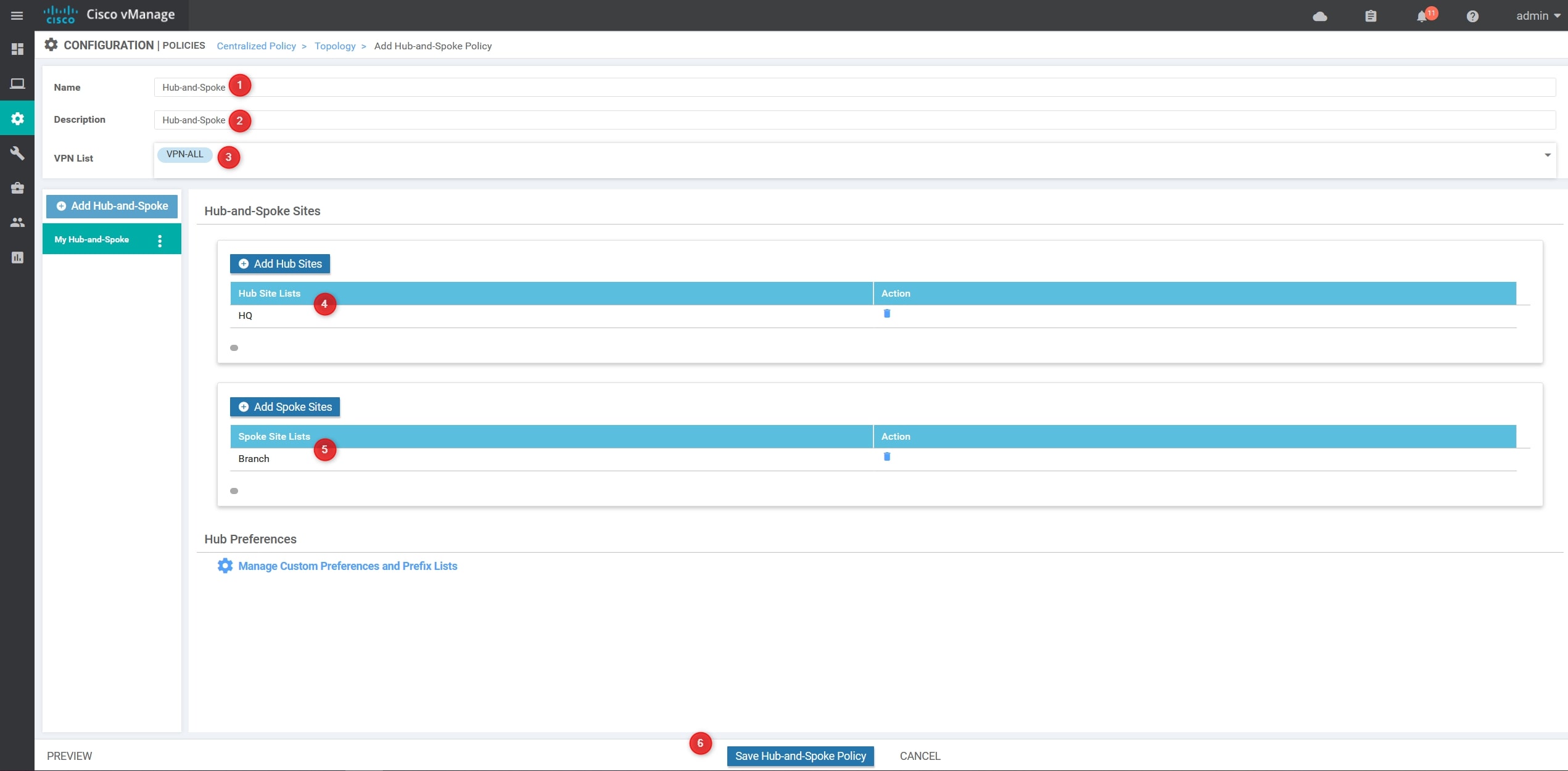This screenshot has width=1568, height=771.
Task: Open the Analytics chart sidebar icon
Action: (x=17, y=257)
